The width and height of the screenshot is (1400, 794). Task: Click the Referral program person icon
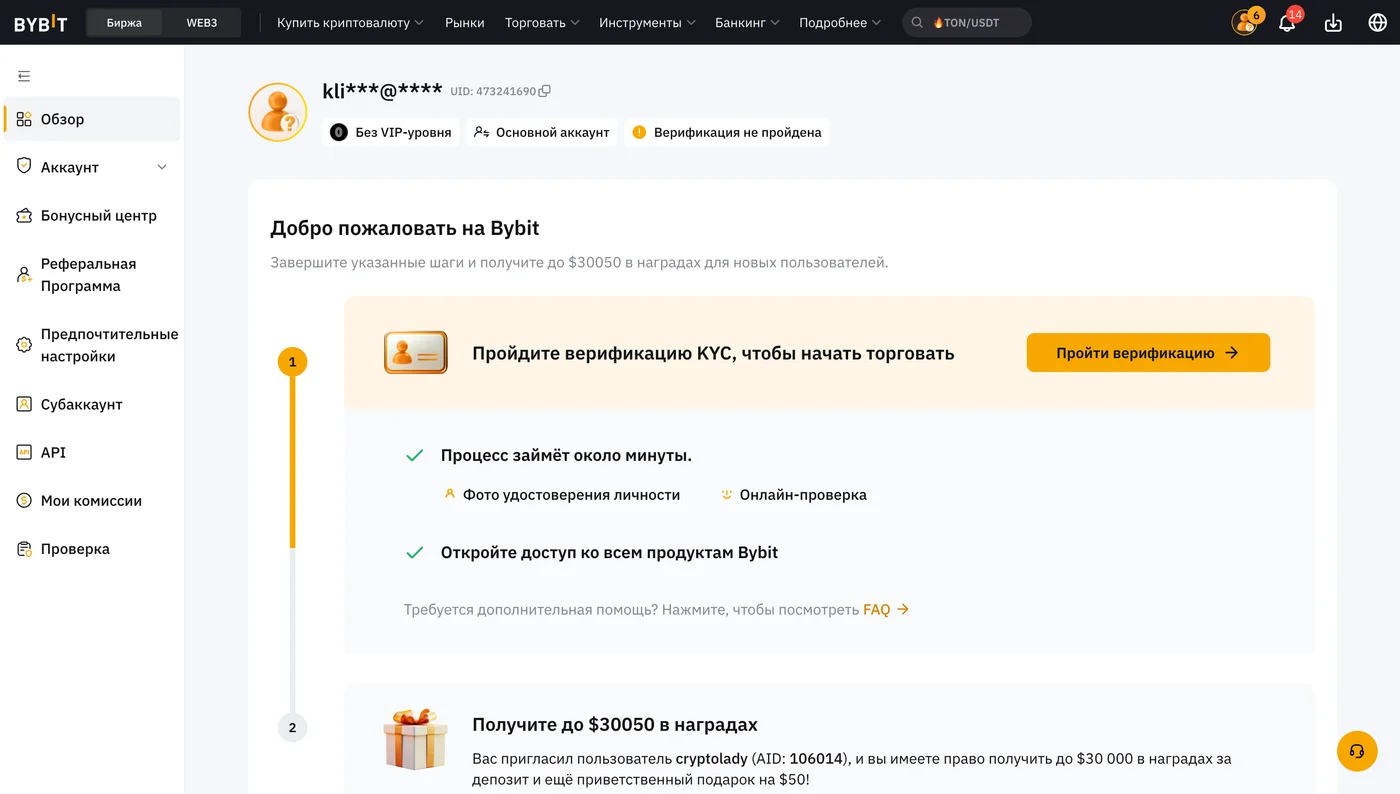pos(24,274)
